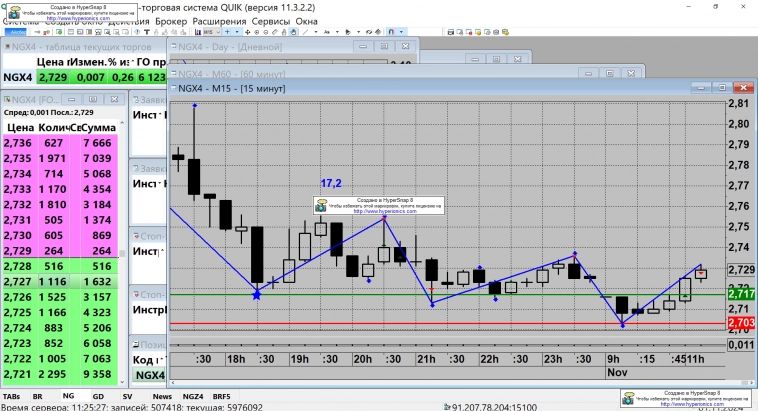Select the blue star marker on chart
The image size is (758, 411).
[x=257, y=294]
